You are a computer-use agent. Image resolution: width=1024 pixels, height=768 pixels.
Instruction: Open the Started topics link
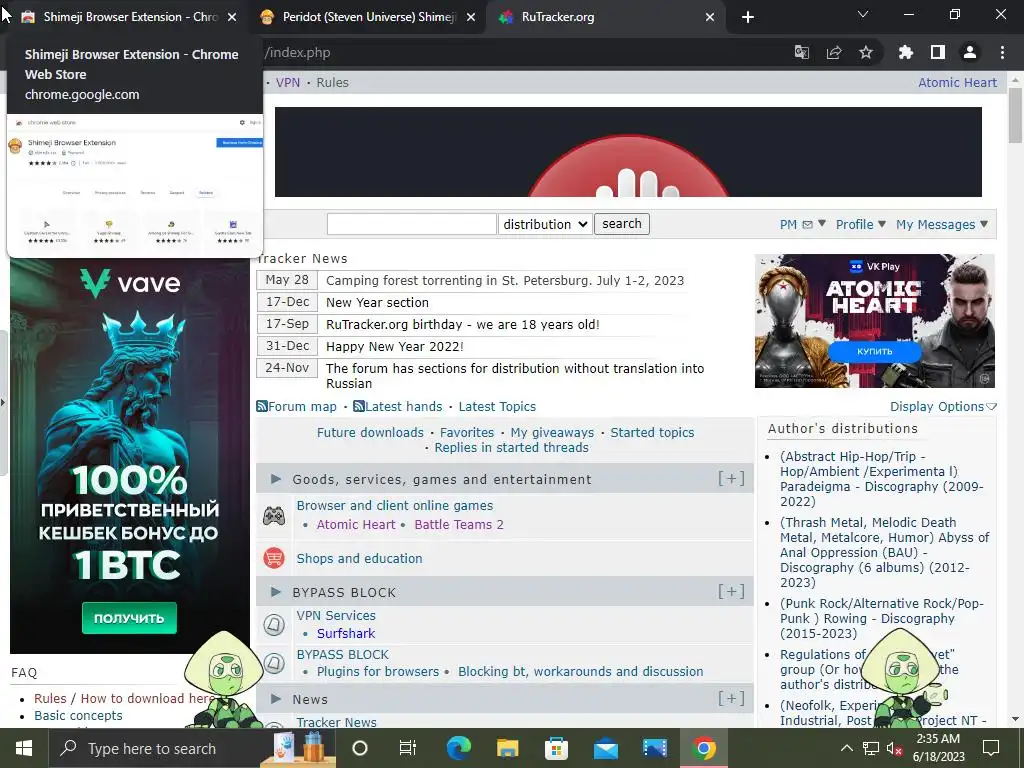pyautogui.click(x=652, y=432)
